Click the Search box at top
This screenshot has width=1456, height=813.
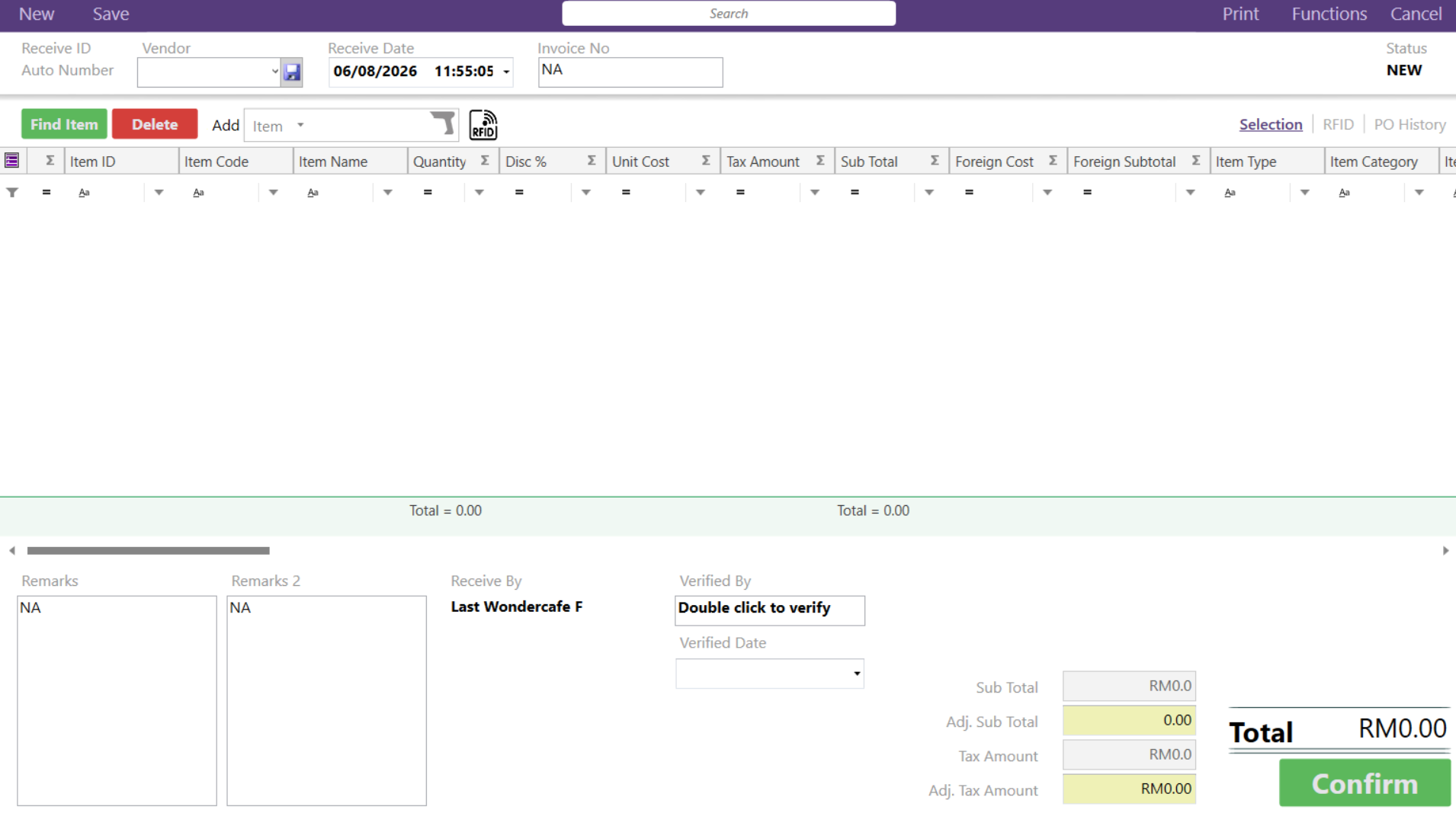click(728, 14)
